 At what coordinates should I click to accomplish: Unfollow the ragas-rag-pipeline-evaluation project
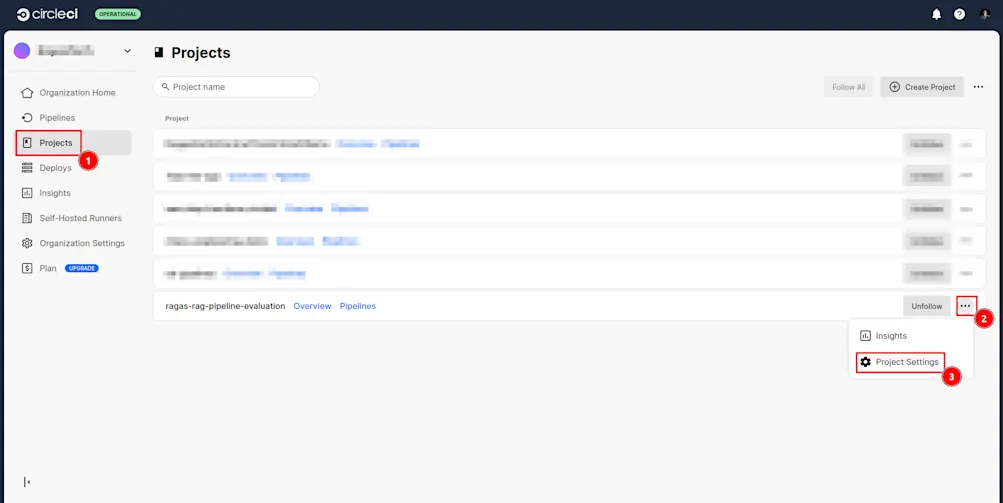927,306
